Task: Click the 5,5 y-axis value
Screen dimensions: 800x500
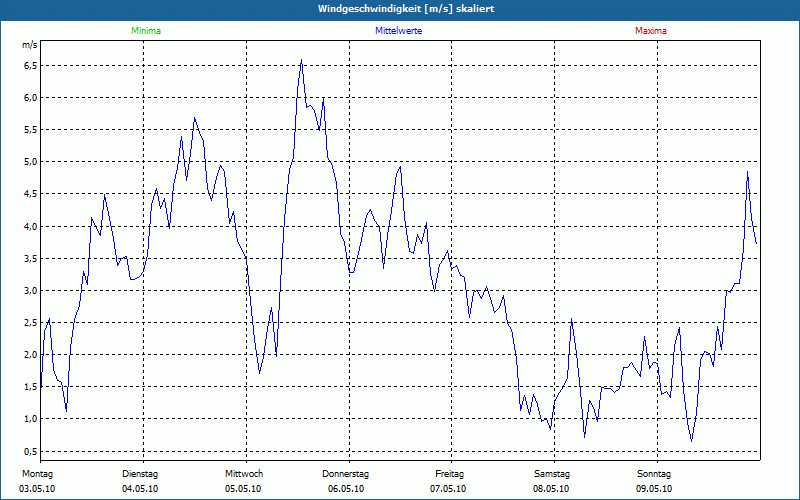Action: [30, 130]
